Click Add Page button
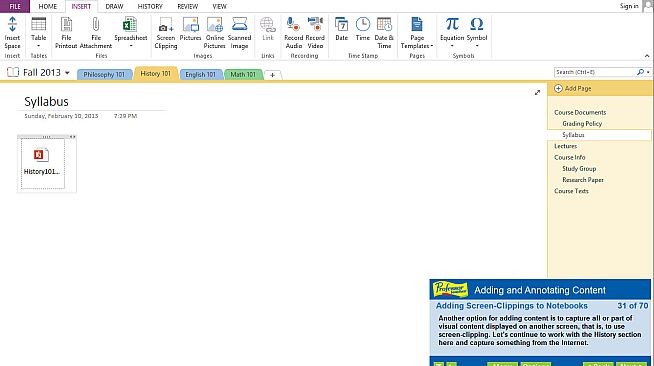The width and height of the screenshot is (654, 366). point(573,88)
